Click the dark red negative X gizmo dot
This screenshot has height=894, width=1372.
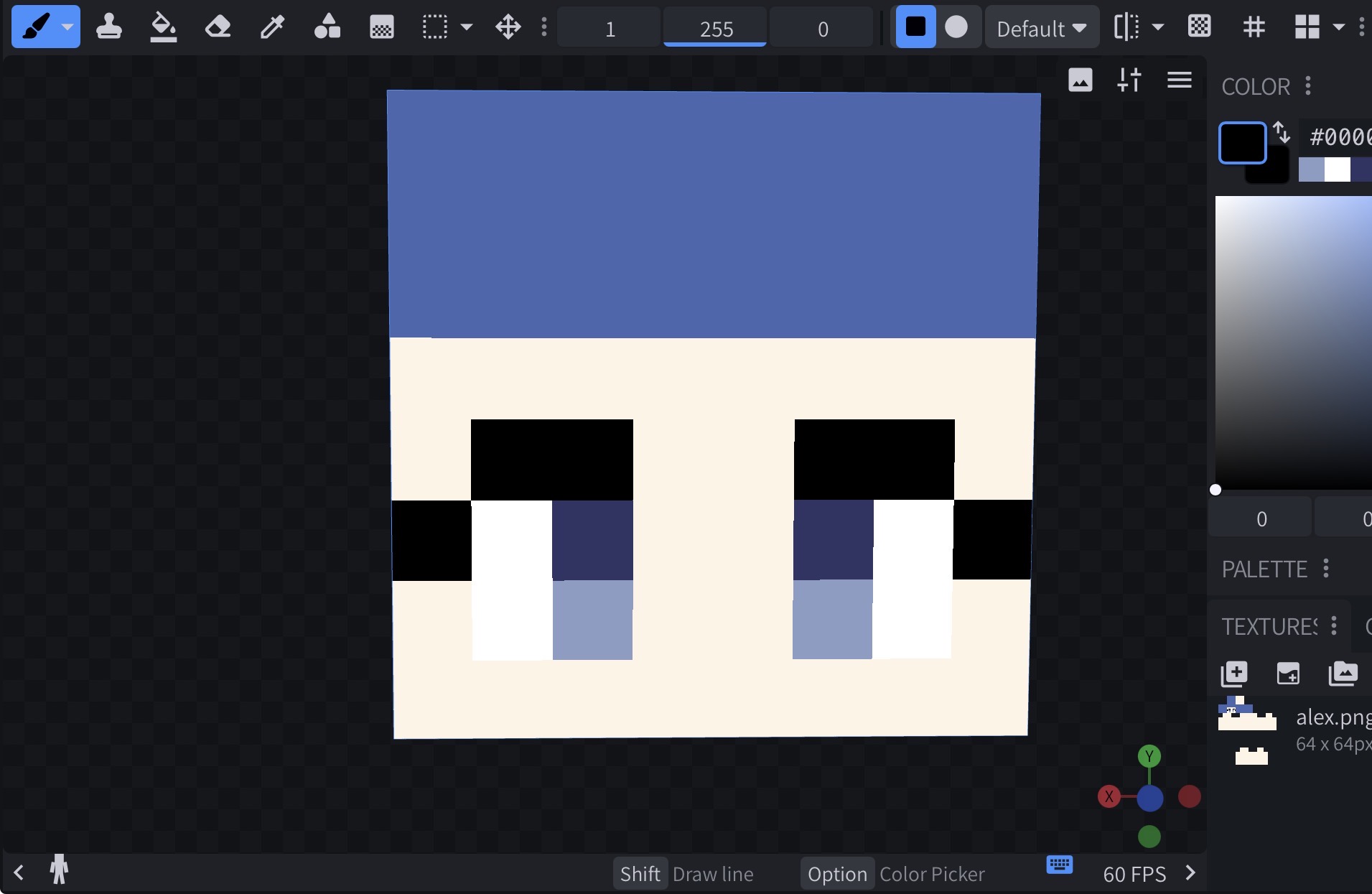tap(1190, 796)
